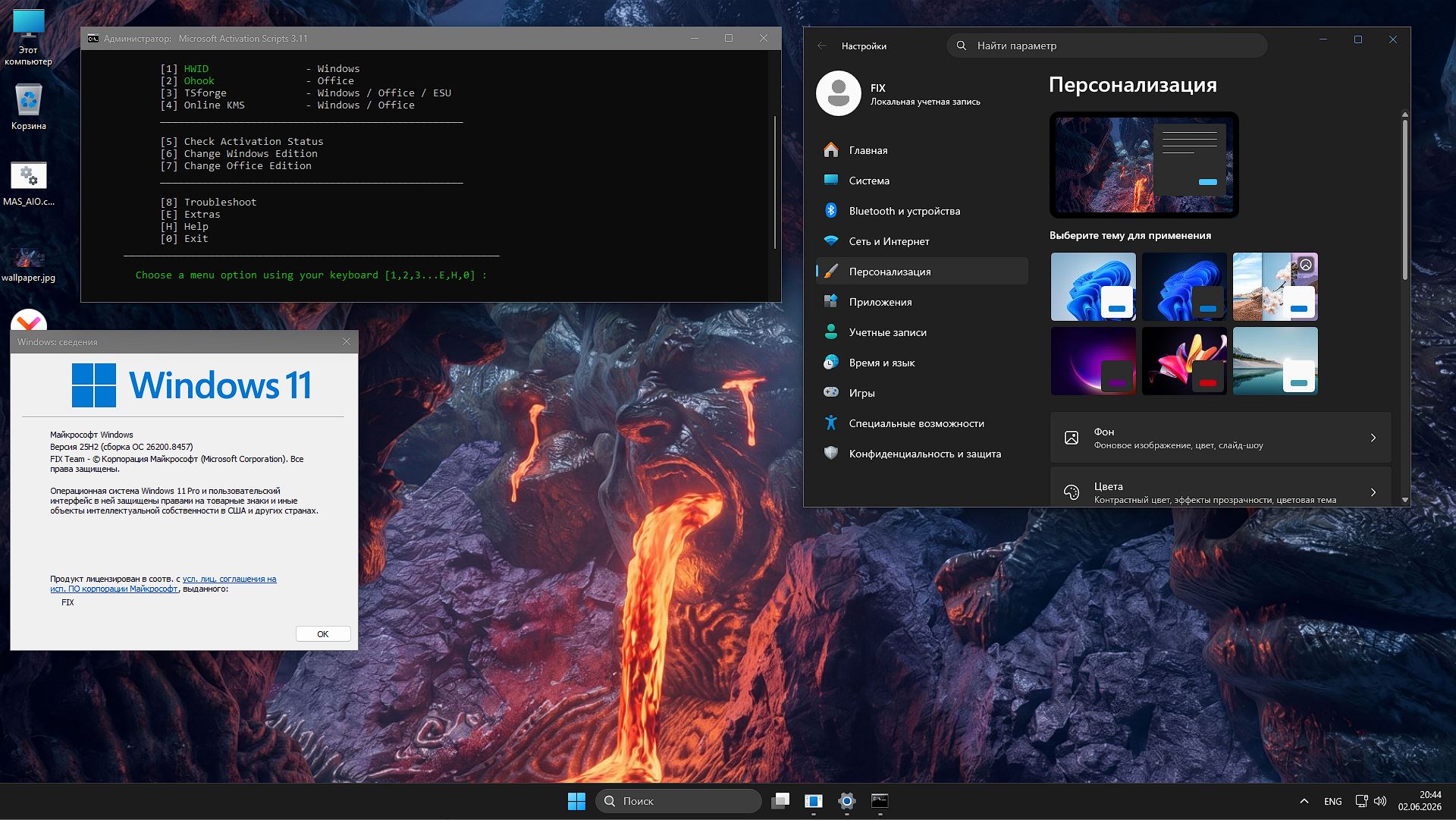
Task: Open 'Приложения' section in Settings
Action: pos(921,302)
